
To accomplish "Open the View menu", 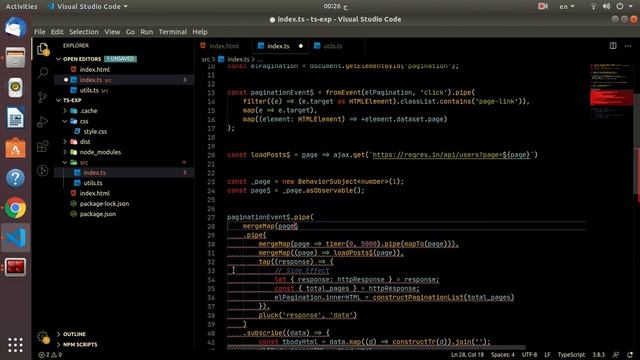I will point(112,31).
